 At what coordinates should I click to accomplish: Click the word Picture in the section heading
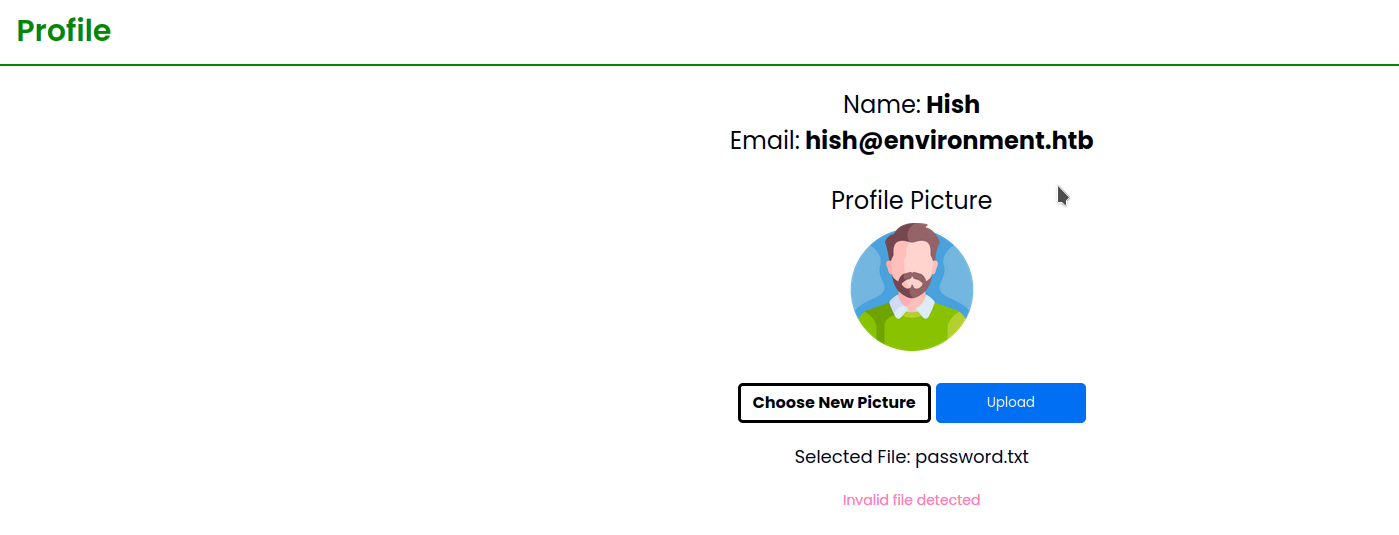[951, 201]
